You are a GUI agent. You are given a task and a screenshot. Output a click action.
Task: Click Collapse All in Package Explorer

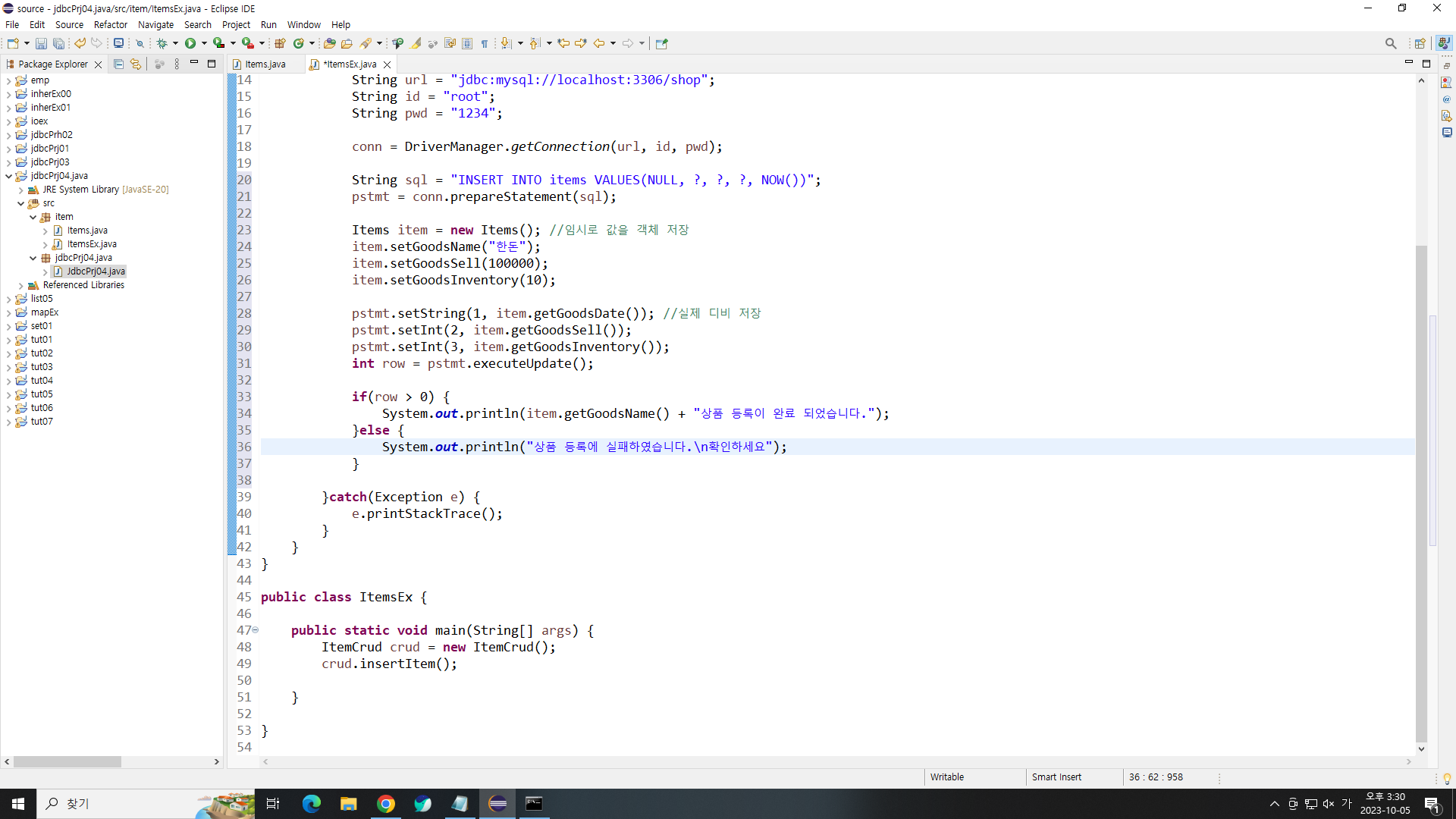pos(118,64)
